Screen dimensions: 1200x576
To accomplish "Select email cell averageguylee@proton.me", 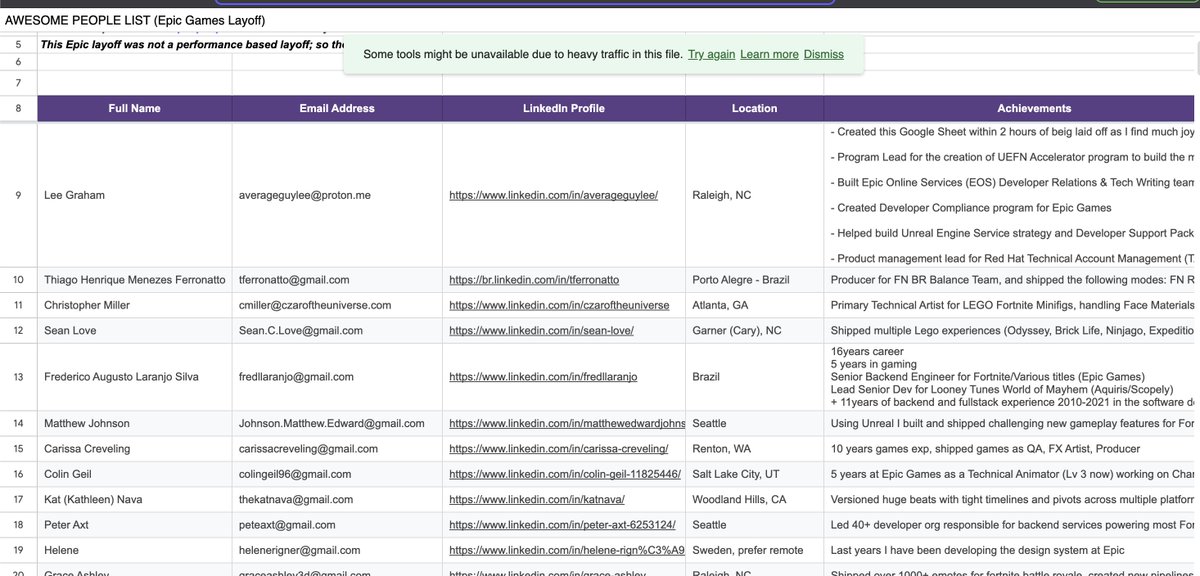I will [337, 195].
